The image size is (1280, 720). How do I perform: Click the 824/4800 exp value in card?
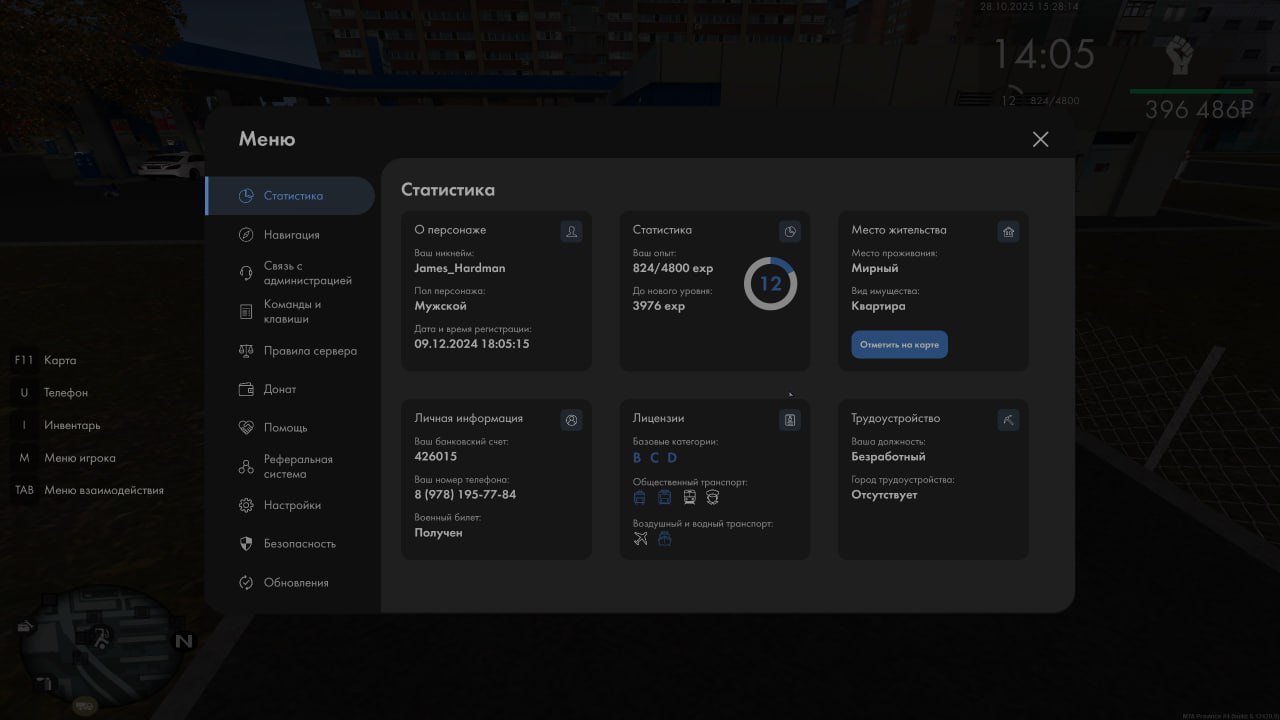tap(673, 268)
